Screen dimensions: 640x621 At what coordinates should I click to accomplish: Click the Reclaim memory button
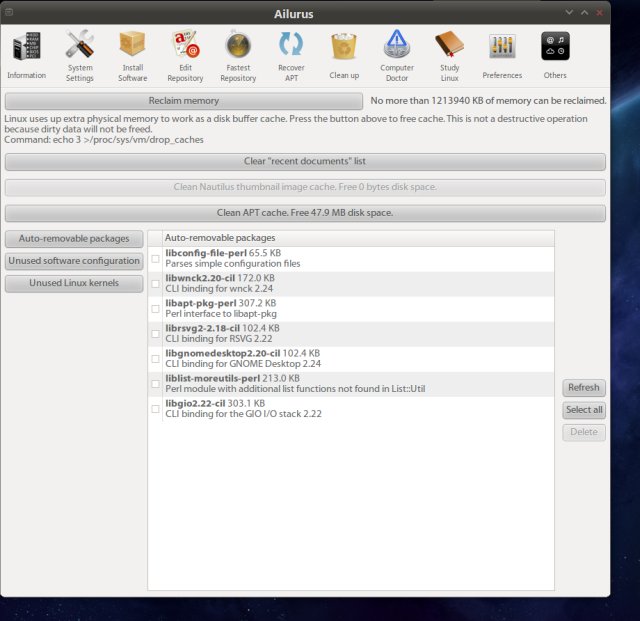(x=184, y=101)
